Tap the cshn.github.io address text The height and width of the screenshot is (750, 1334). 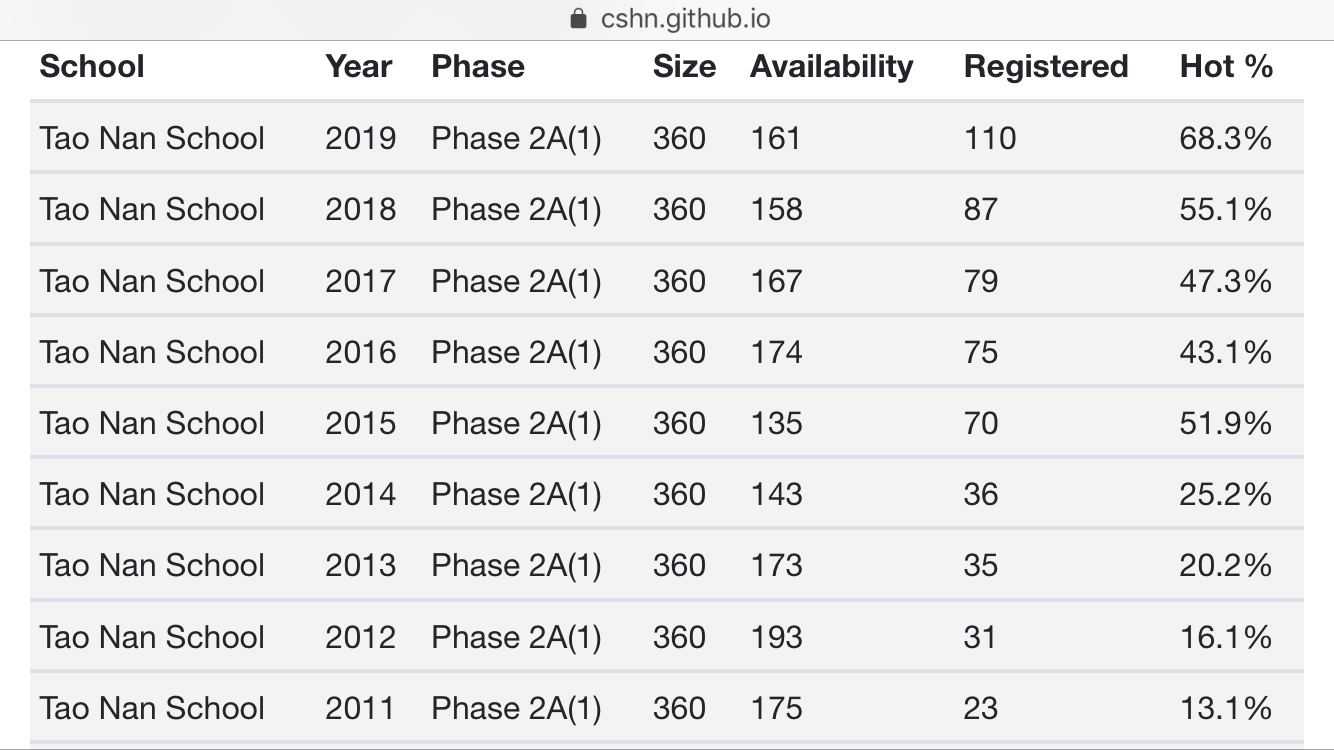[x=685, y=19]
